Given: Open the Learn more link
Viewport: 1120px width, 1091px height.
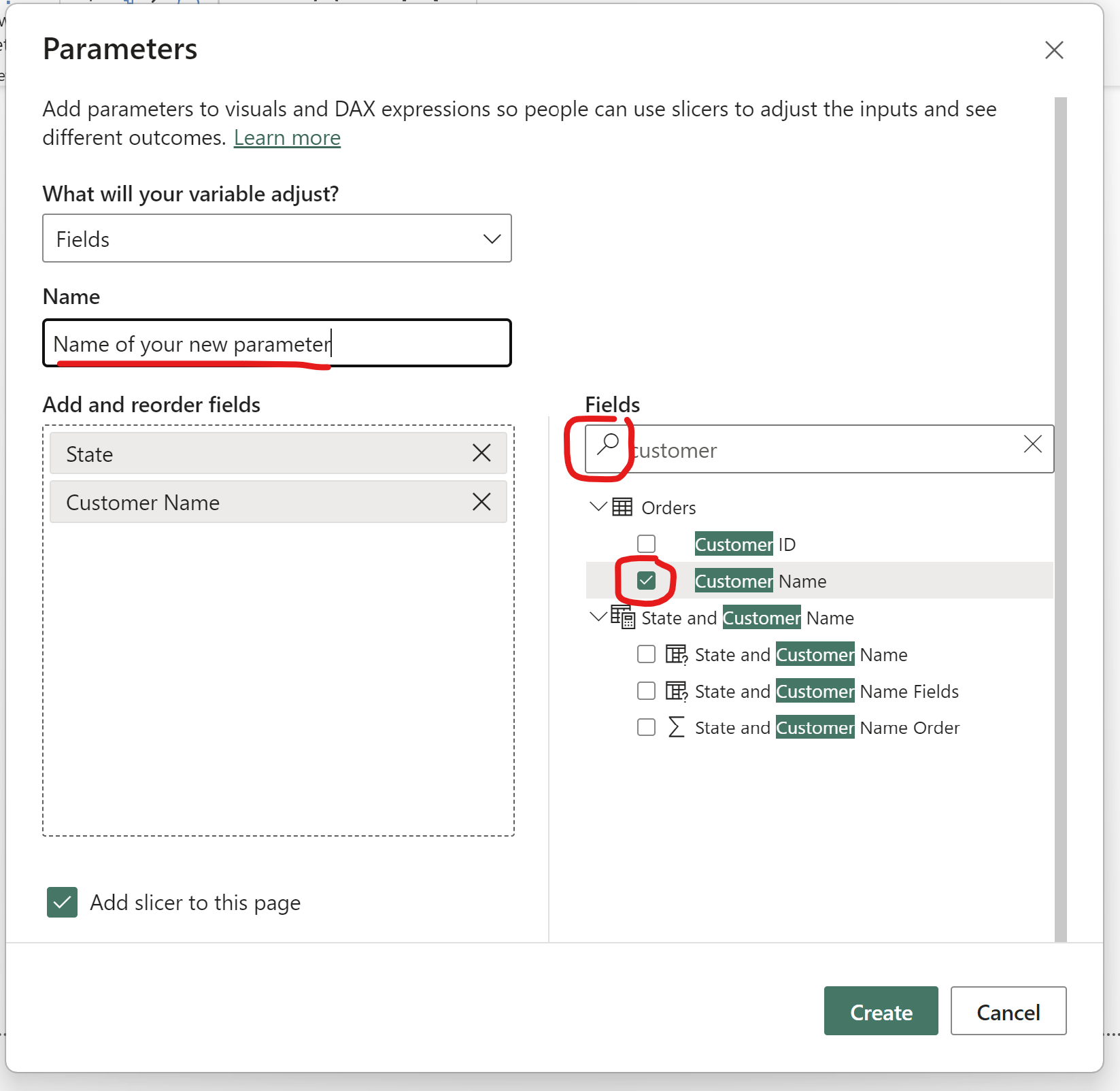Looking at the screenshot, I should [x=287, y=138].
